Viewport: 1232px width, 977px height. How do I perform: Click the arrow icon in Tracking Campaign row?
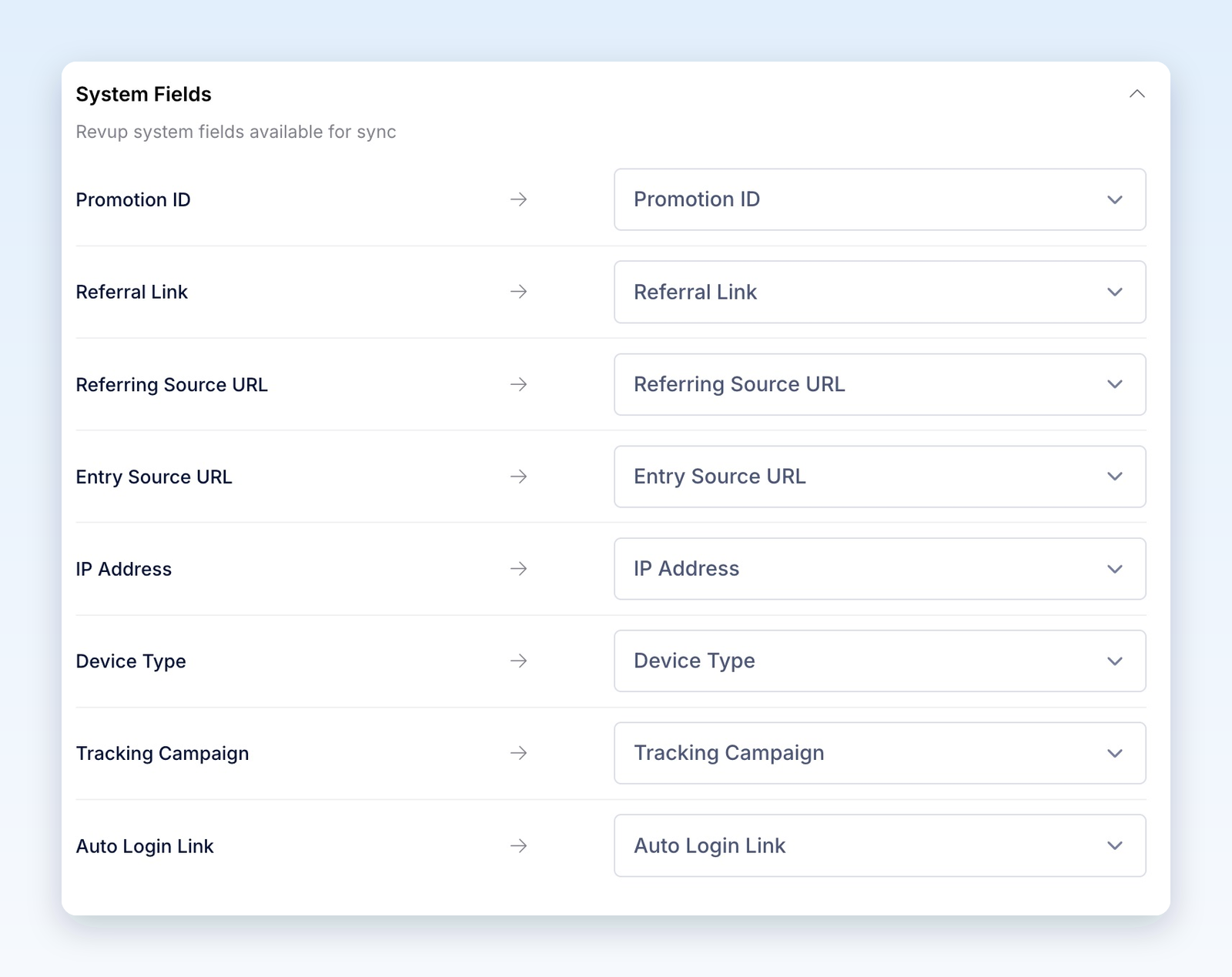click(x=519, y=753)
